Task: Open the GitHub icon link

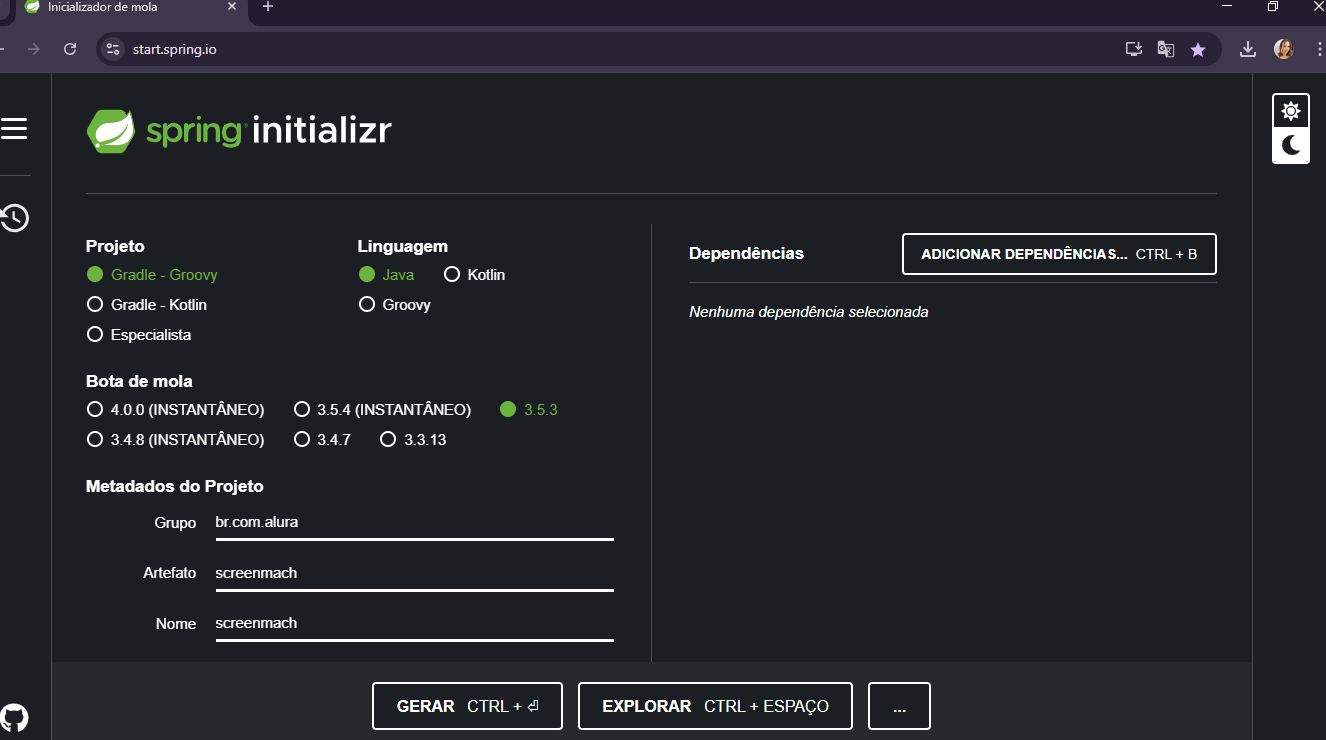Action: click(14, 717)
